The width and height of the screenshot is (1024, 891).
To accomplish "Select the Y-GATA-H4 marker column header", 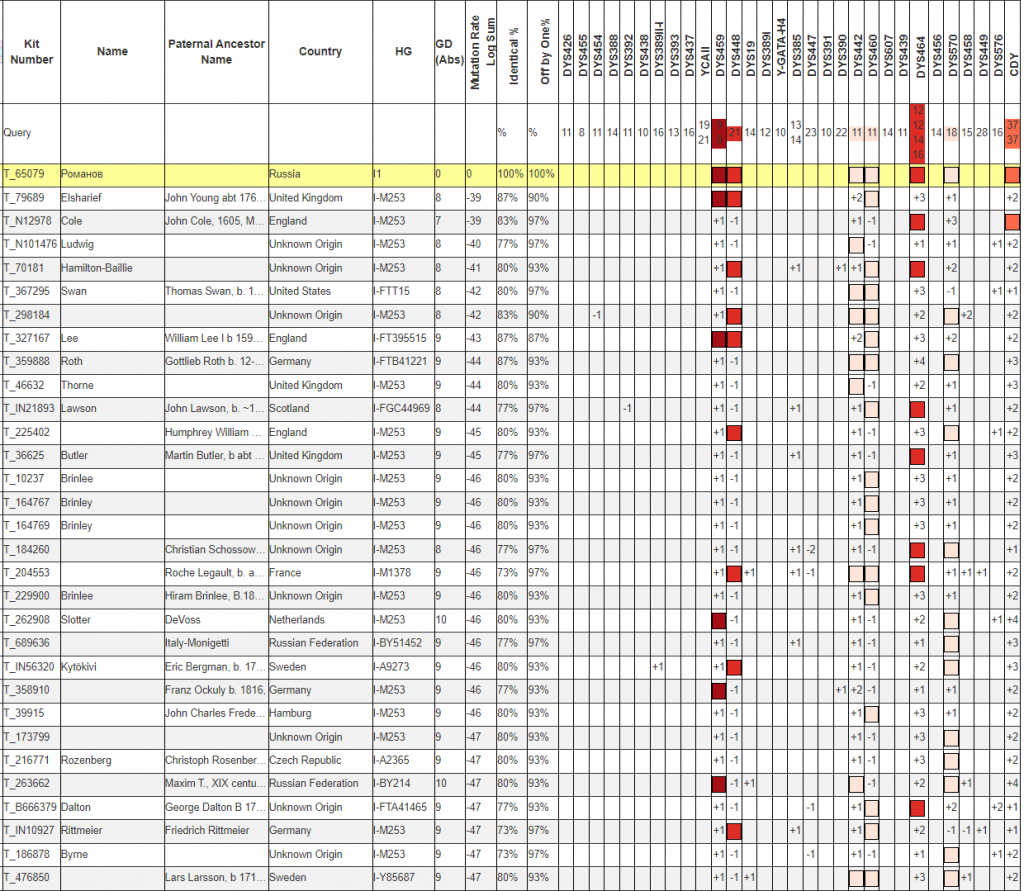I will (x=781, y=52).
